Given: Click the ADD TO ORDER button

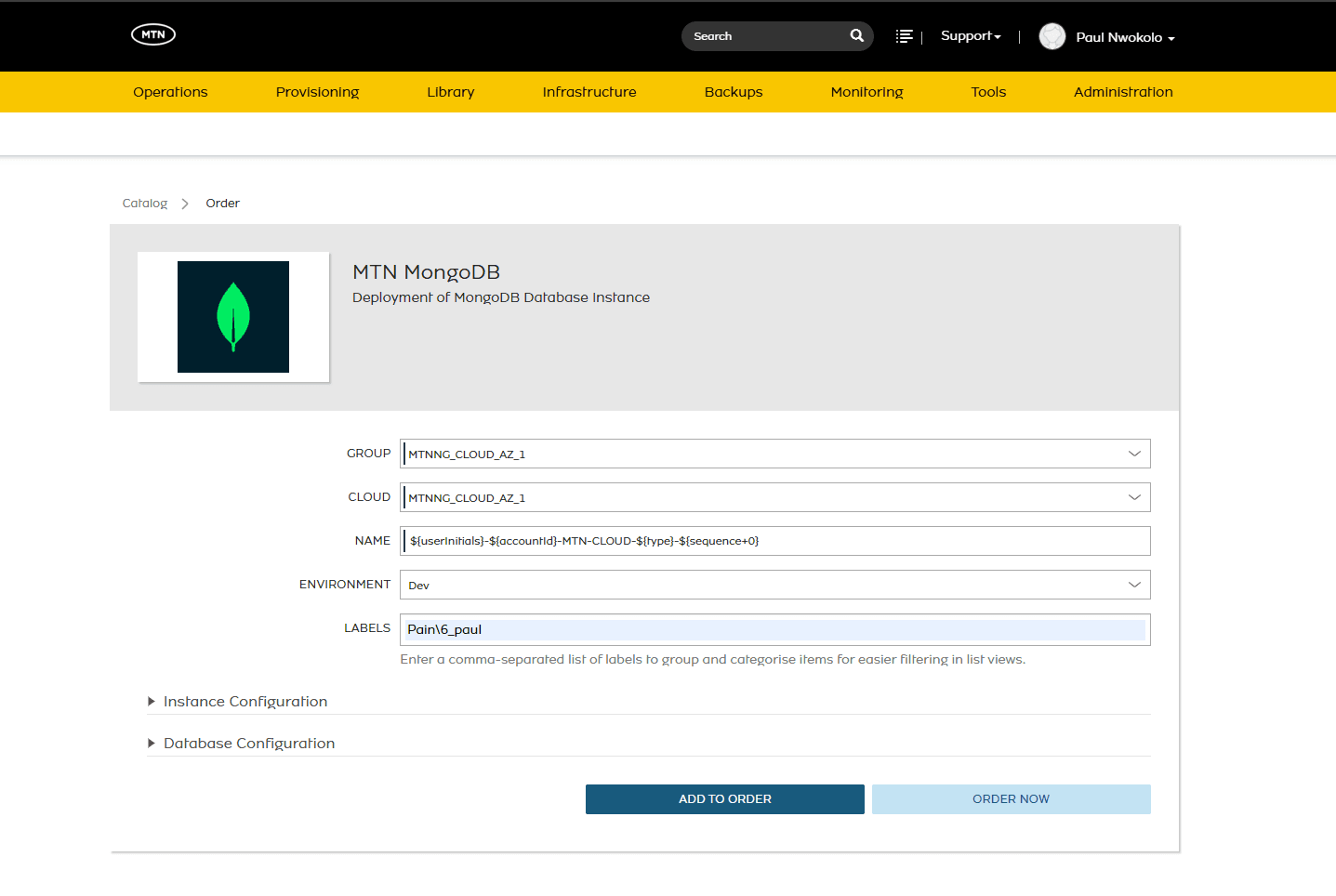Looking at the screenshot, I should [x=725, y=799].
